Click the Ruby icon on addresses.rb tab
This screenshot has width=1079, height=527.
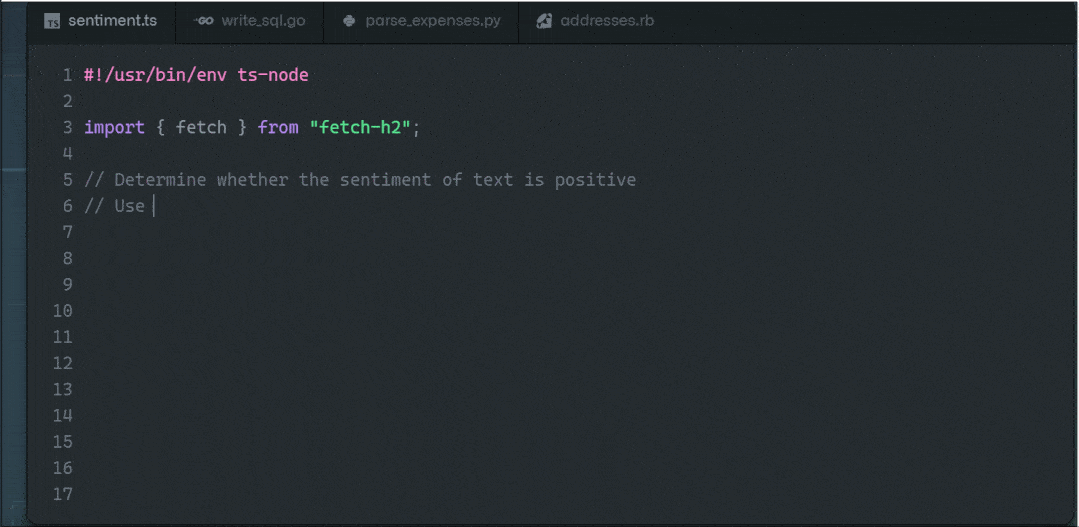tap(544, 21)
